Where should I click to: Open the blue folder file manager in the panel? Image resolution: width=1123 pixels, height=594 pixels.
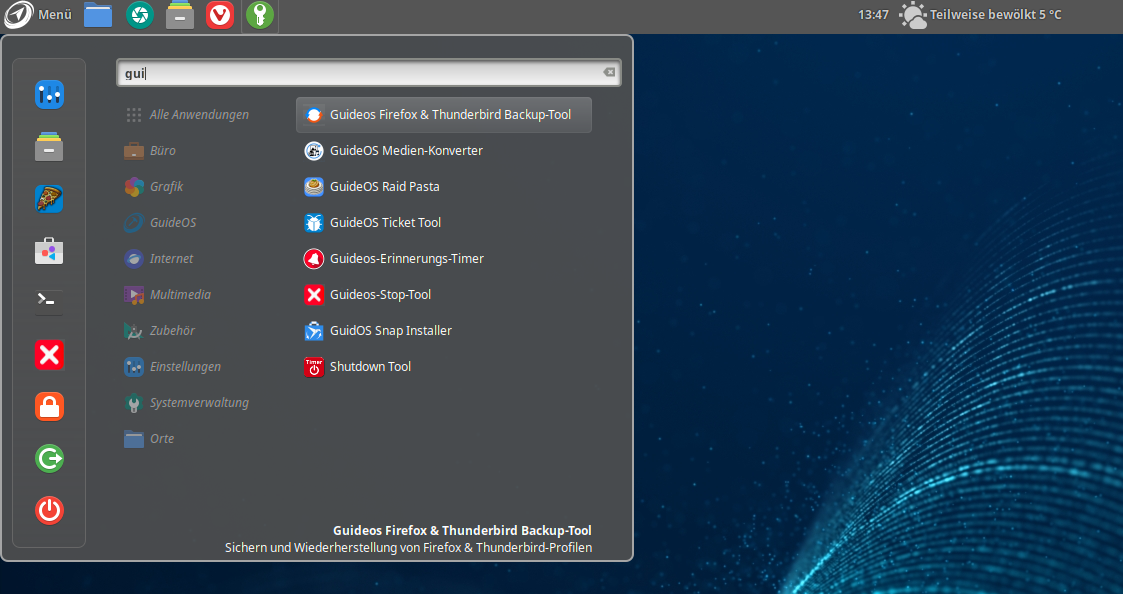(x=98, y=15)
